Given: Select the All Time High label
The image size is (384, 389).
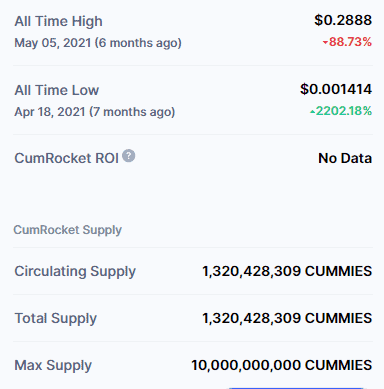Looking at the screenshot, I should click(58, 21).
